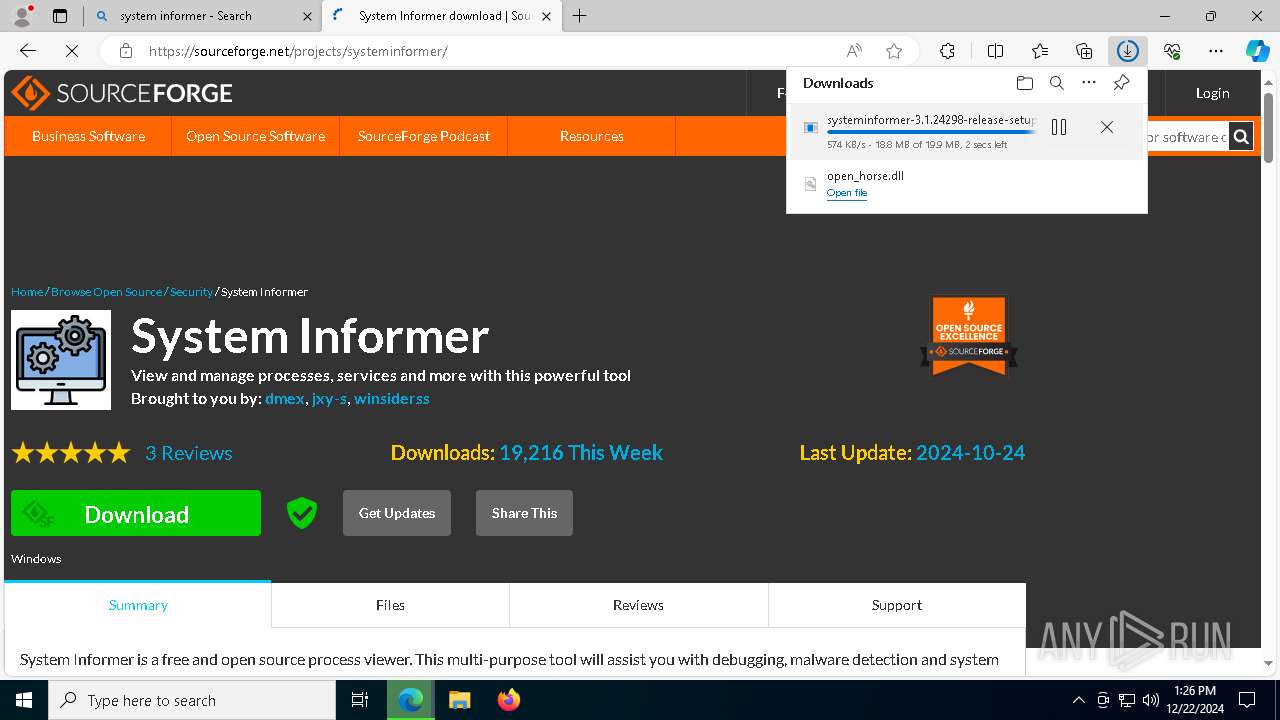Click the SourceForge search magnifier button

pos(1241,137)
